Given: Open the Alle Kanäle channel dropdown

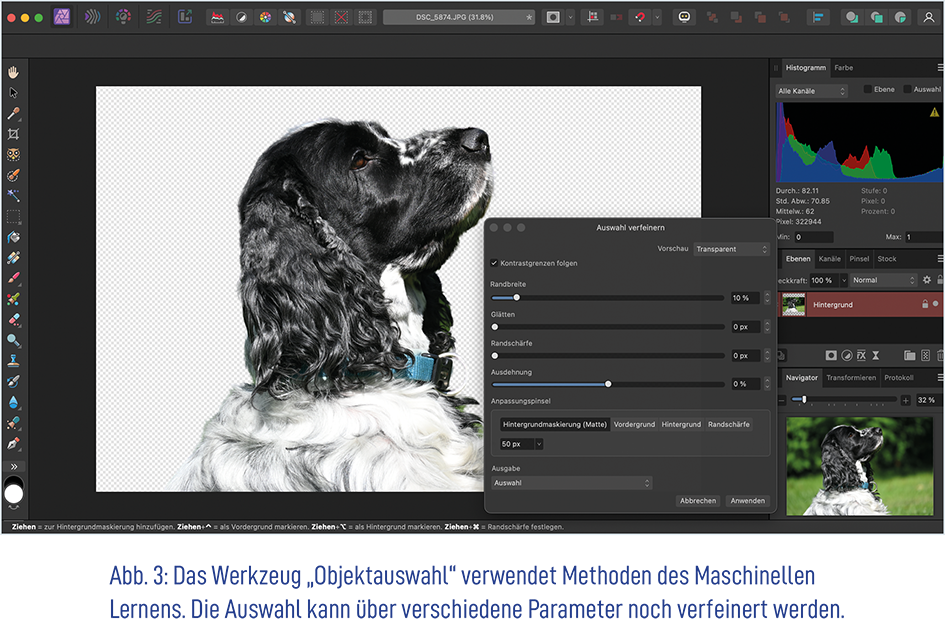Looking at the screenshot, I should tap(812, 91).
